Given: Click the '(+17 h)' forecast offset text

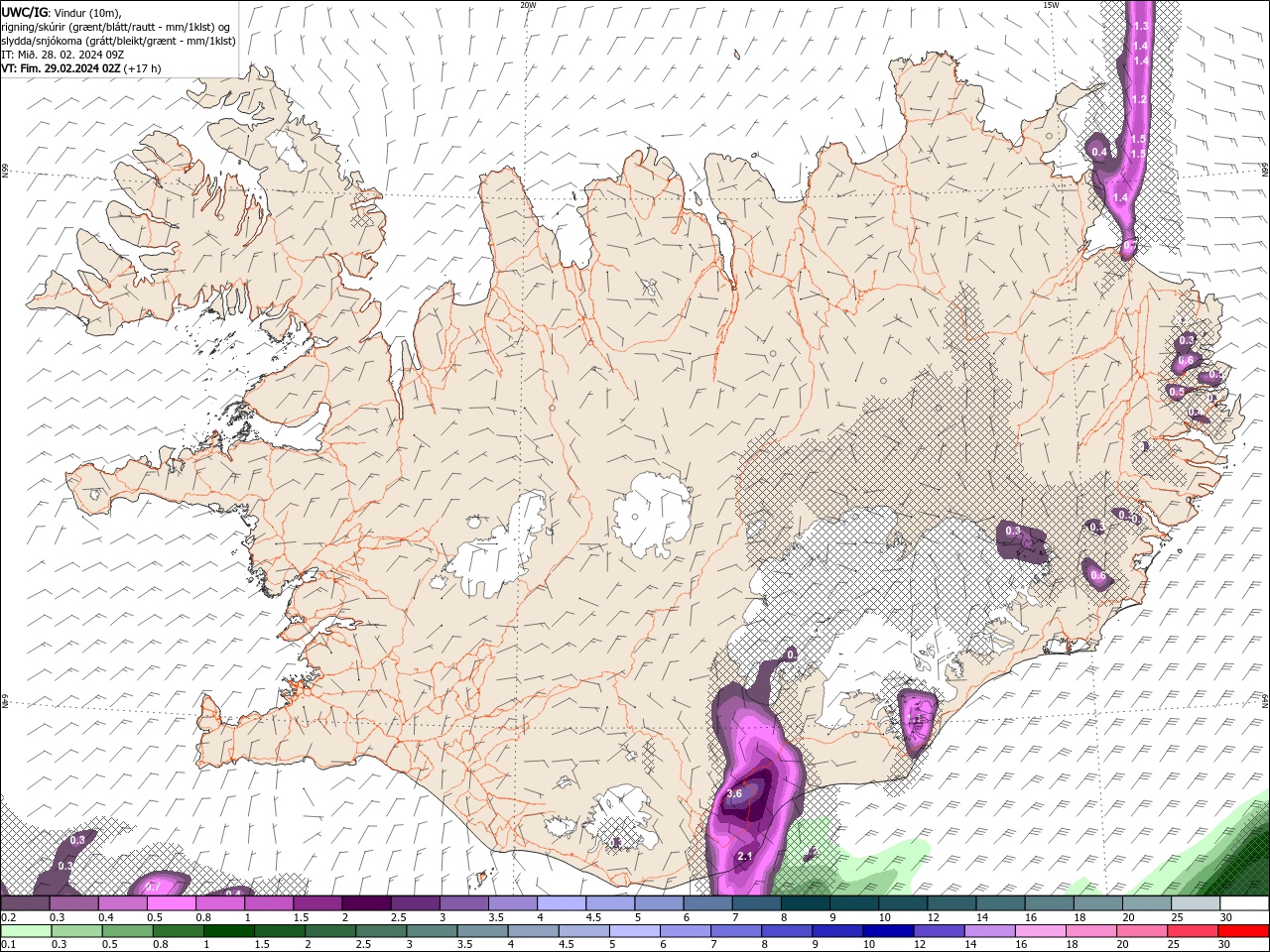Looking at the screenshot, I should 143,68.
